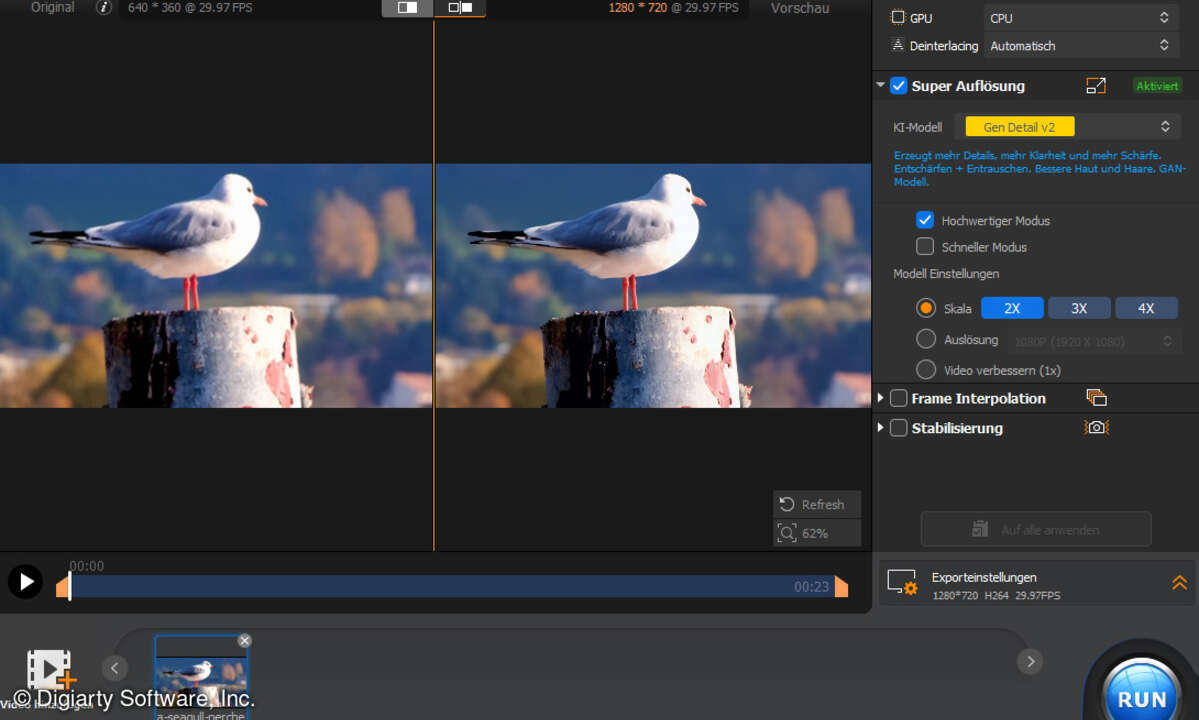The image size is (1199, 720).
Task: Remove the seagull clip with its X
Action: coord(244,641)
